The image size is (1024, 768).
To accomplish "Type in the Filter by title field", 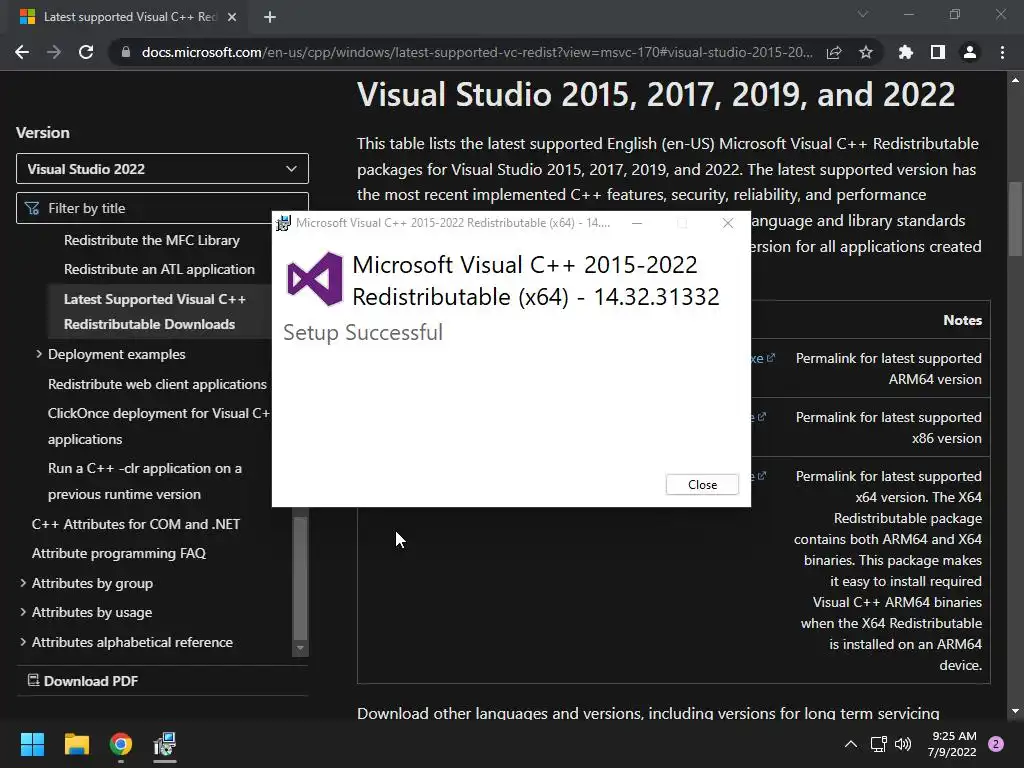I will (x=170, y=208).
